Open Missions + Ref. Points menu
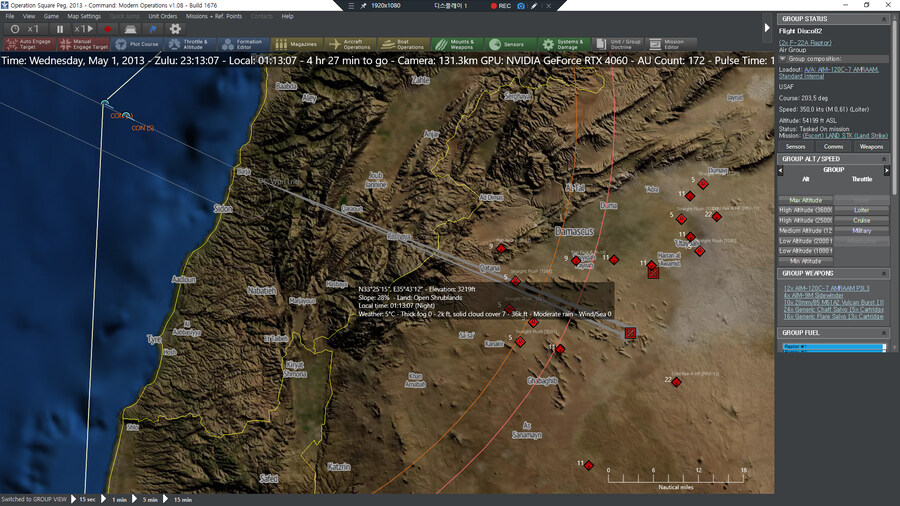 [x=214, y=16]
